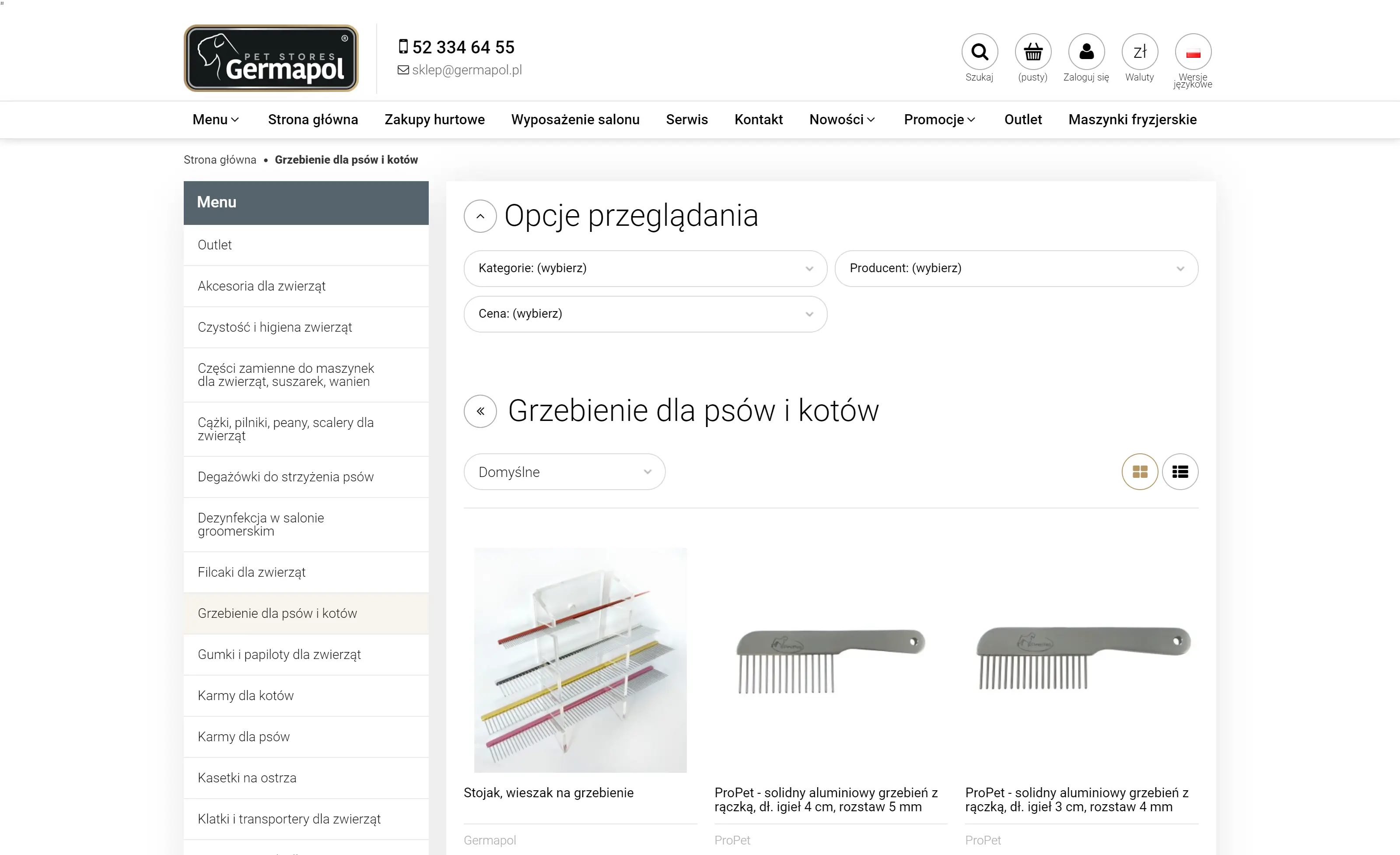This screenshot has width=1400, height=855.
Task: Select Gumki i papiloty dla zwierząt category
Action: 306,655
